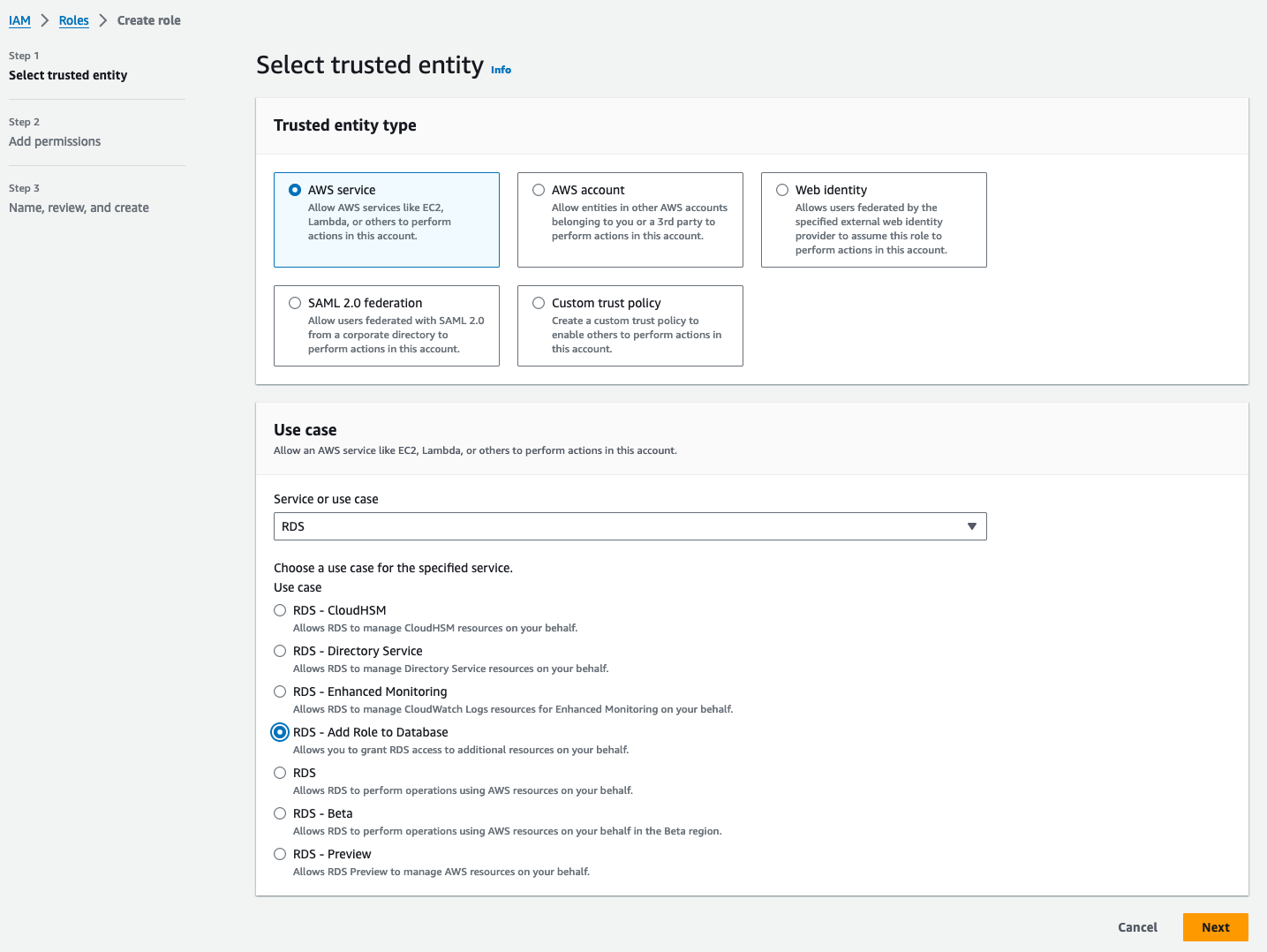The image size is (1267, 952).
Task: Open Step 2 Add permissions
Action: [x=55, y=141]
